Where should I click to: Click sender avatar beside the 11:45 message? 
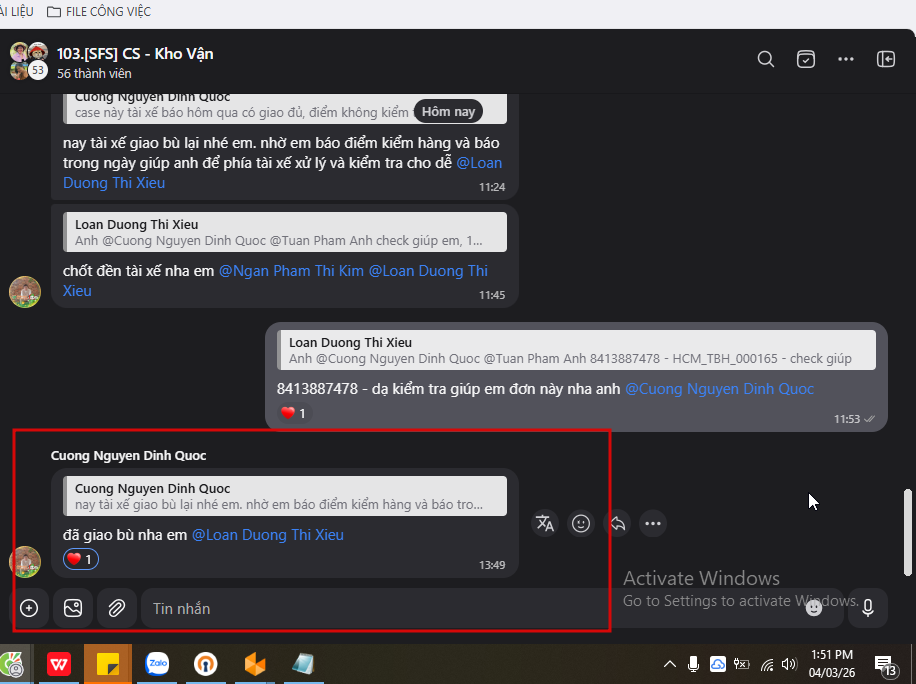(25, 292)
